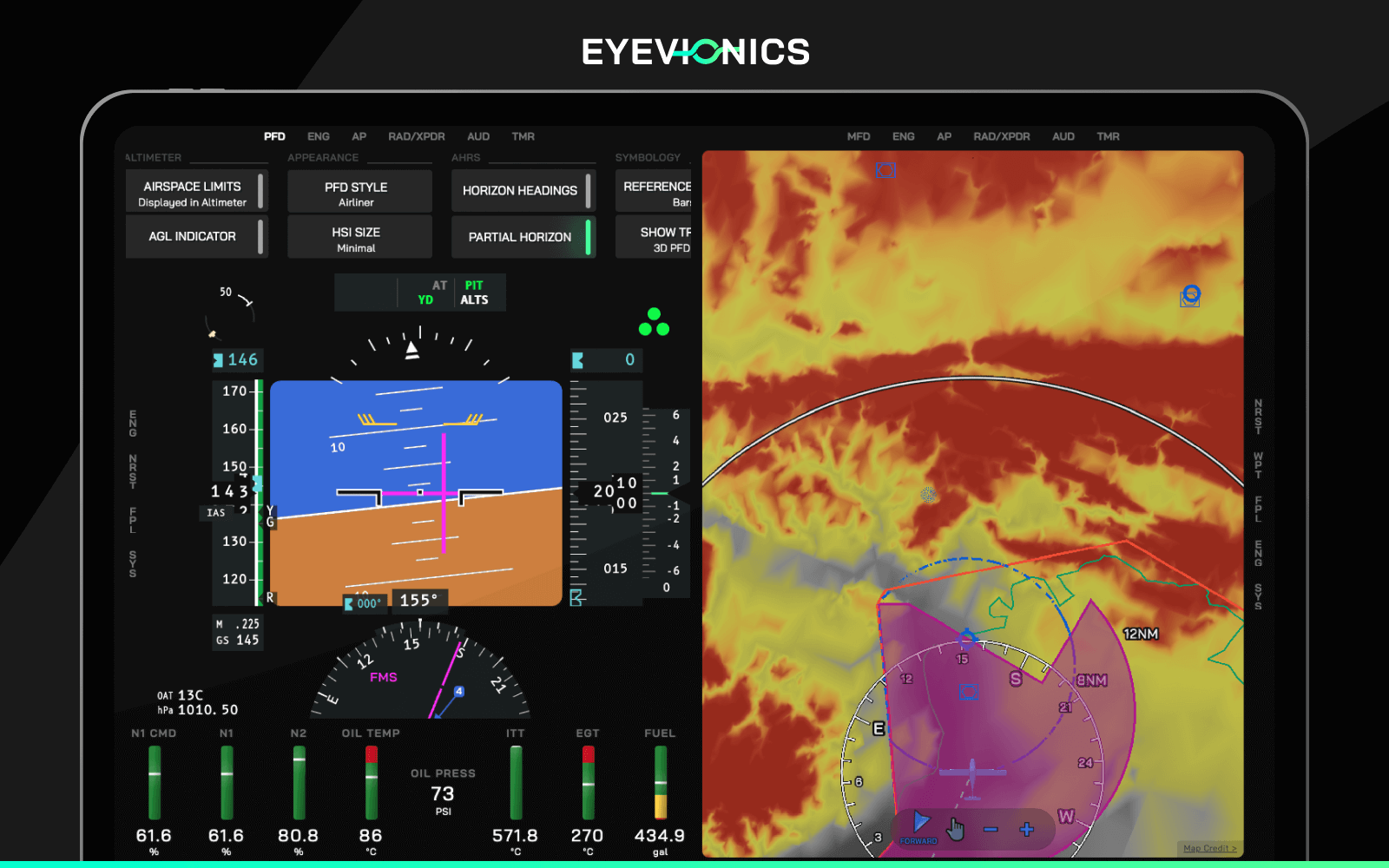Tap the ITT gauge bar
Viewport: 1389px width, 868px height.
click(516, 783)
